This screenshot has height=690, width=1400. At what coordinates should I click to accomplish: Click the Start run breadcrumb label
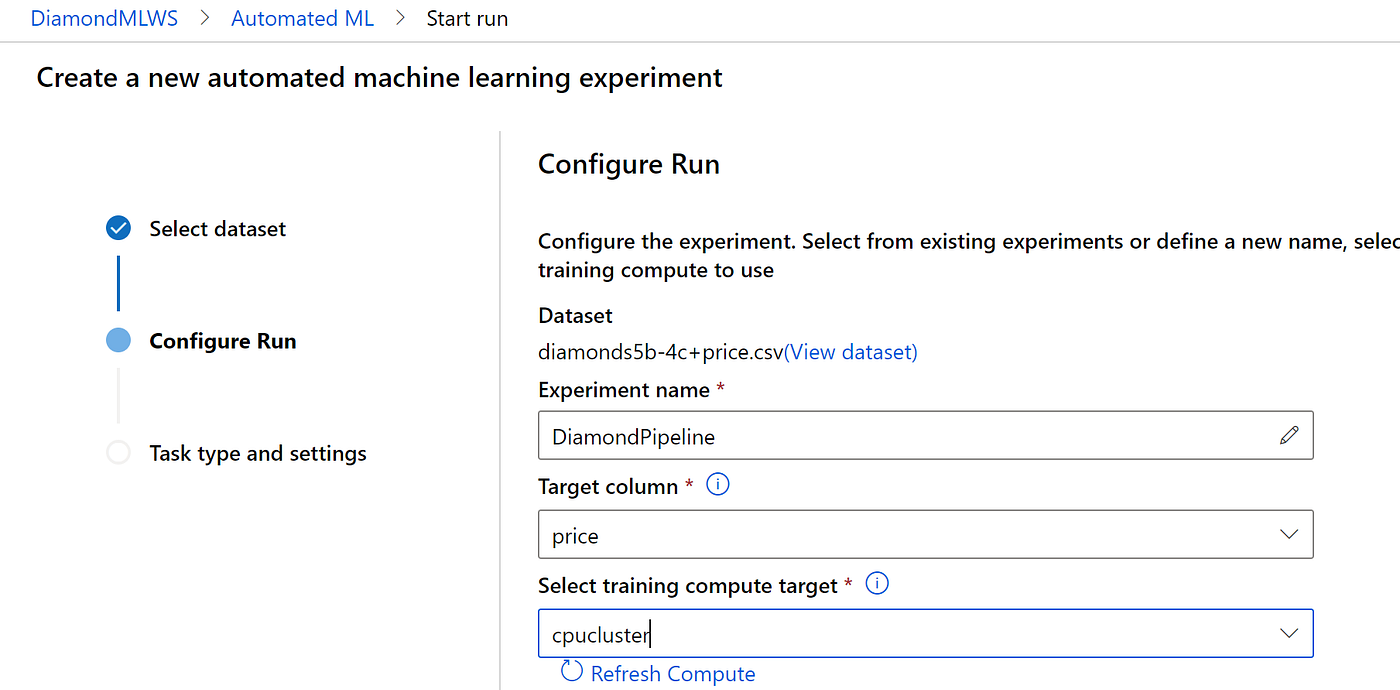(x=467, y=18)
